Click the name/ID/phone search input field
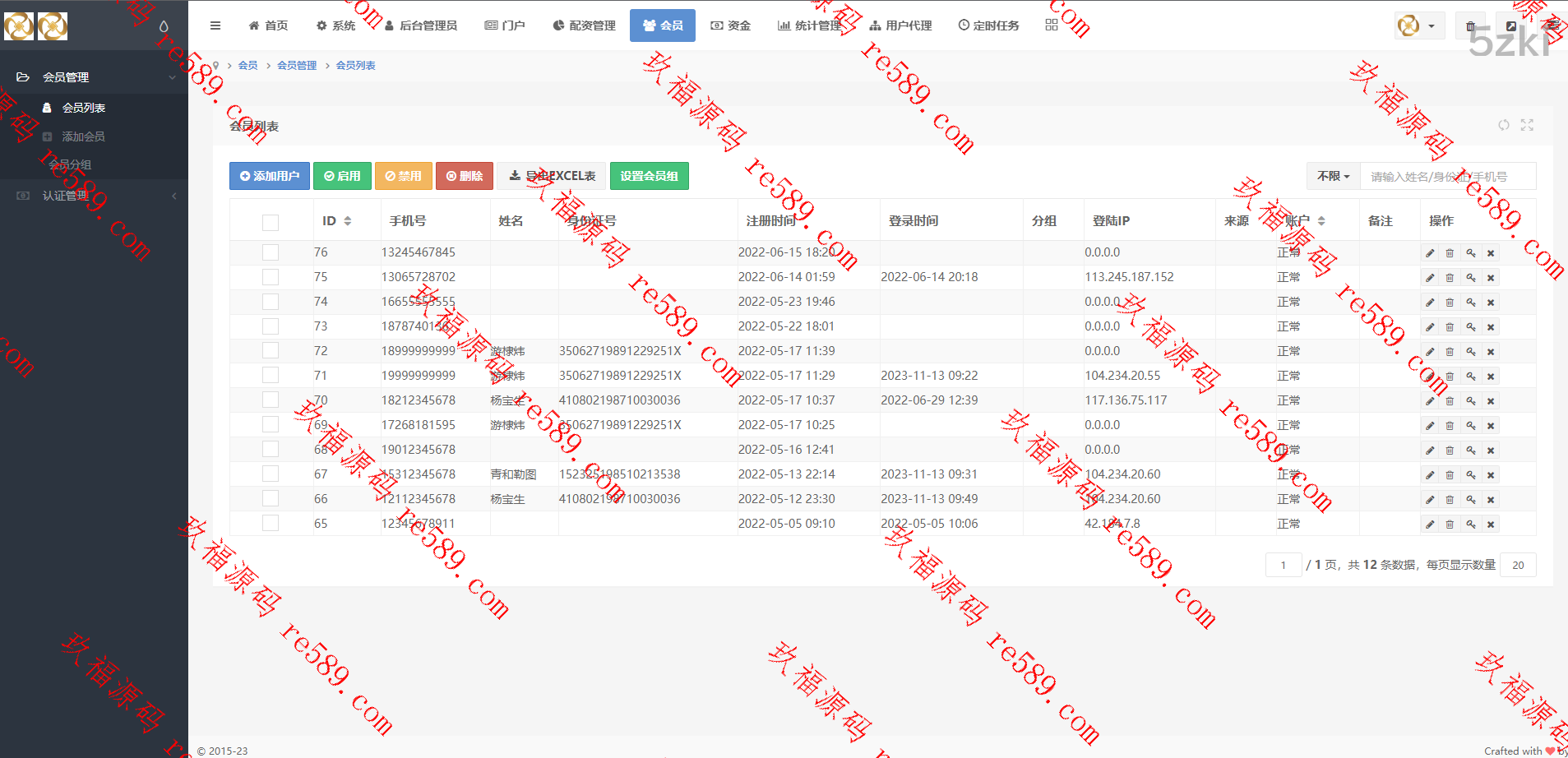The width and height of the screenshot is (1568, 758). (x=1447, y=177)
